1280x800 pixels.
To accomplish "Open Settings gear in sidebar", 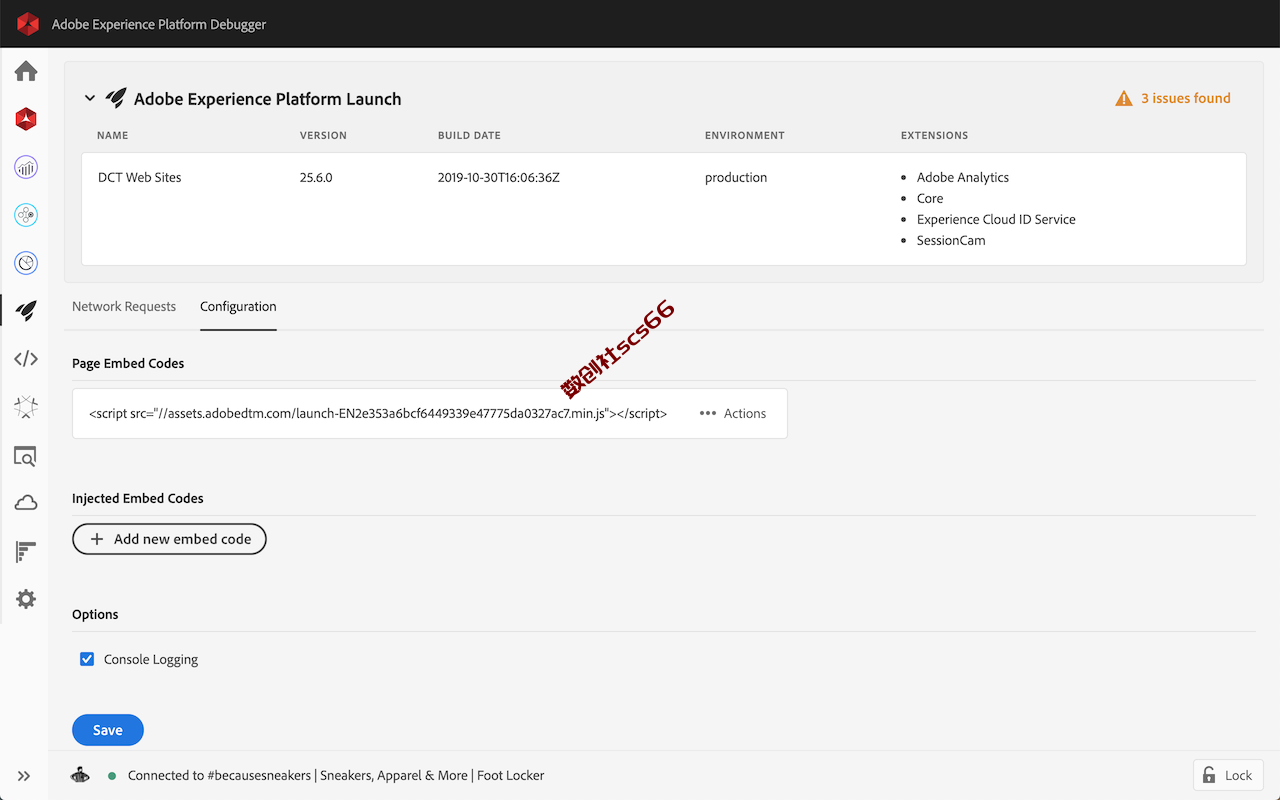I will click(x=26, y=599).
